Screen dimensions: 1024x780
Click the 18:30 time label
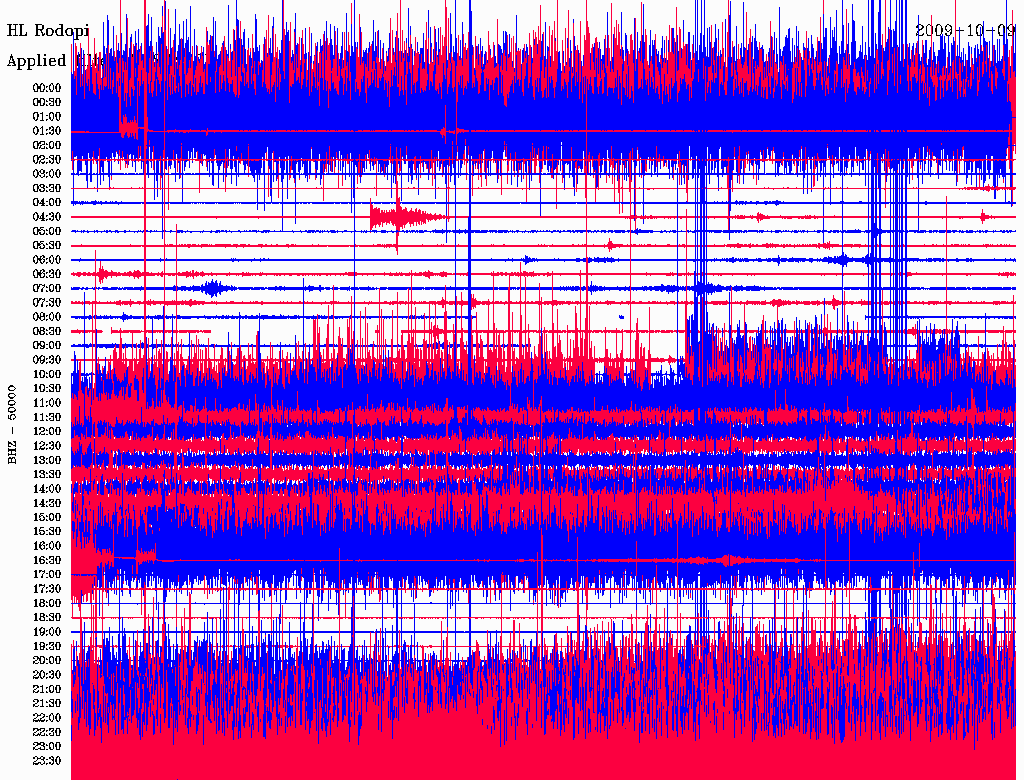[47, 617]
